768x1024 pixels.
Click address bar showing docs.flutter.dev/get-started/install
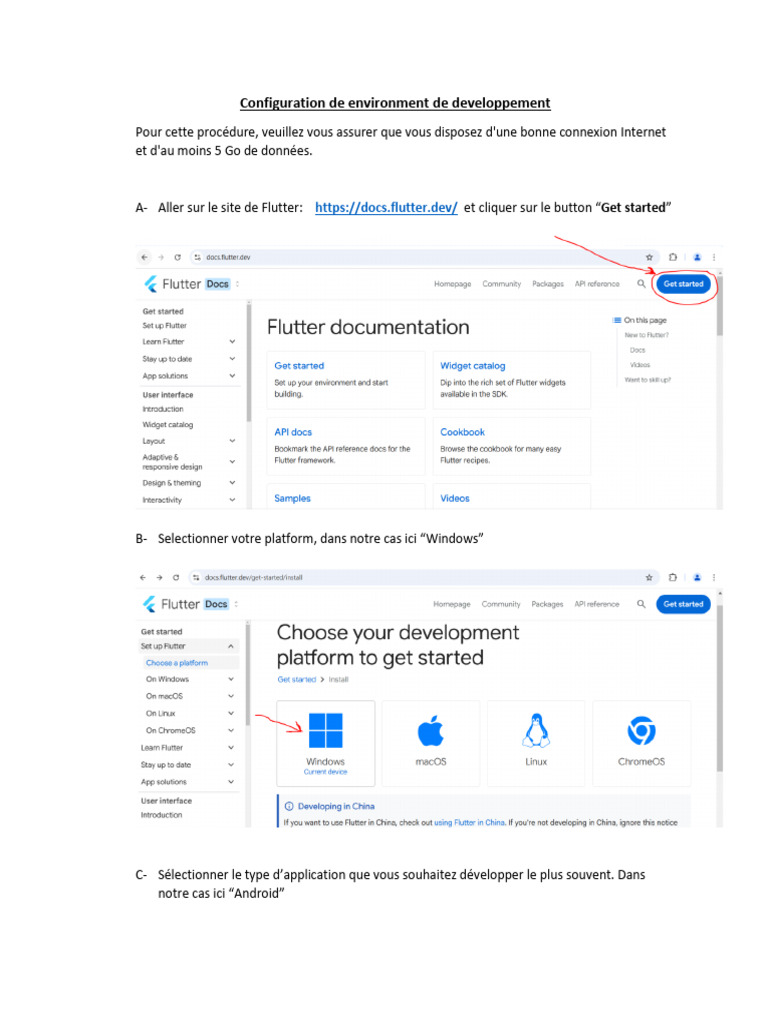pyautogui.click(x=418, y=577)
